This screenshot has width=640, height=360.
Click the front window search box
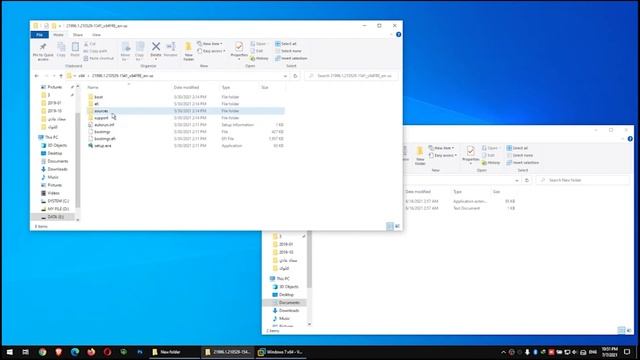point(351,76)
